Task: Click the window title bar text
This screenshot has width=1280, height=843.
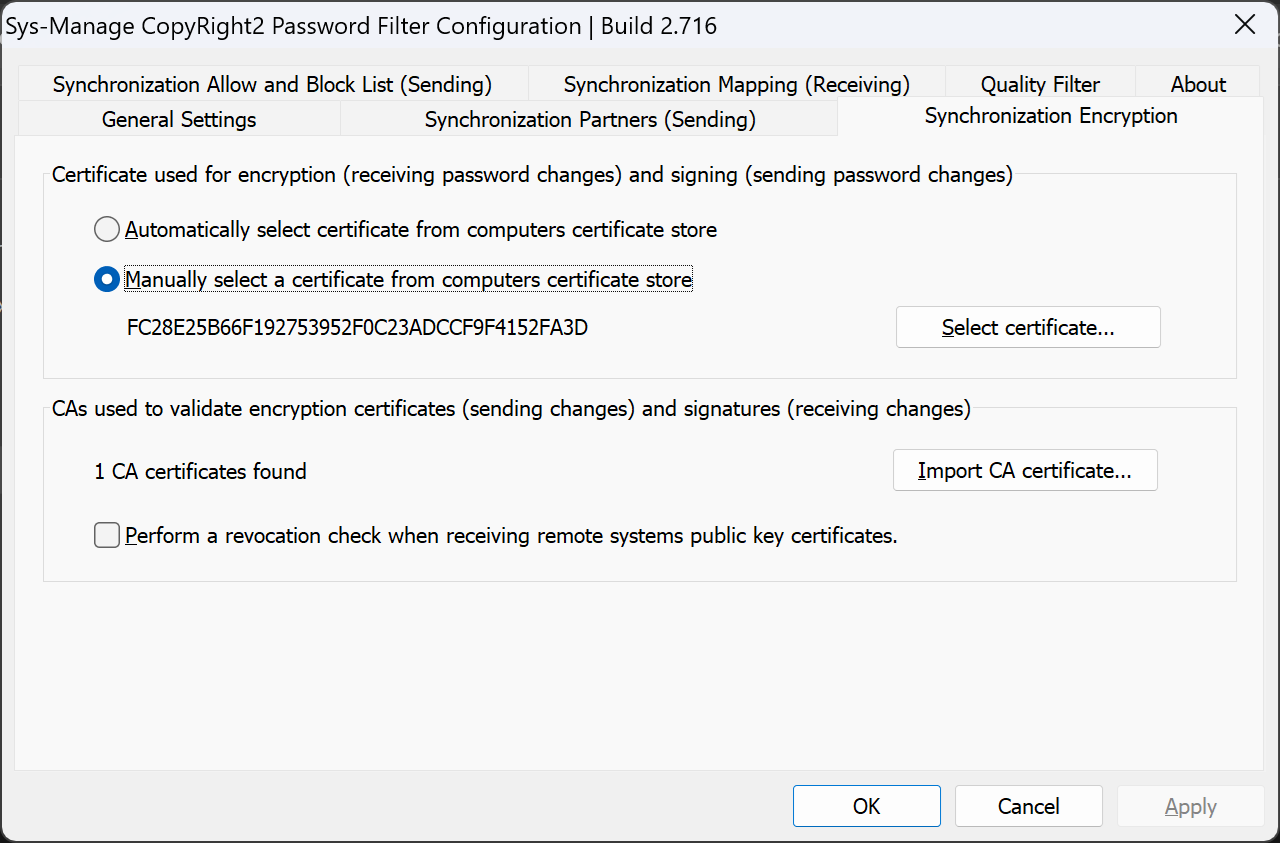Action: pyautogui.click(x=362, y=26)
